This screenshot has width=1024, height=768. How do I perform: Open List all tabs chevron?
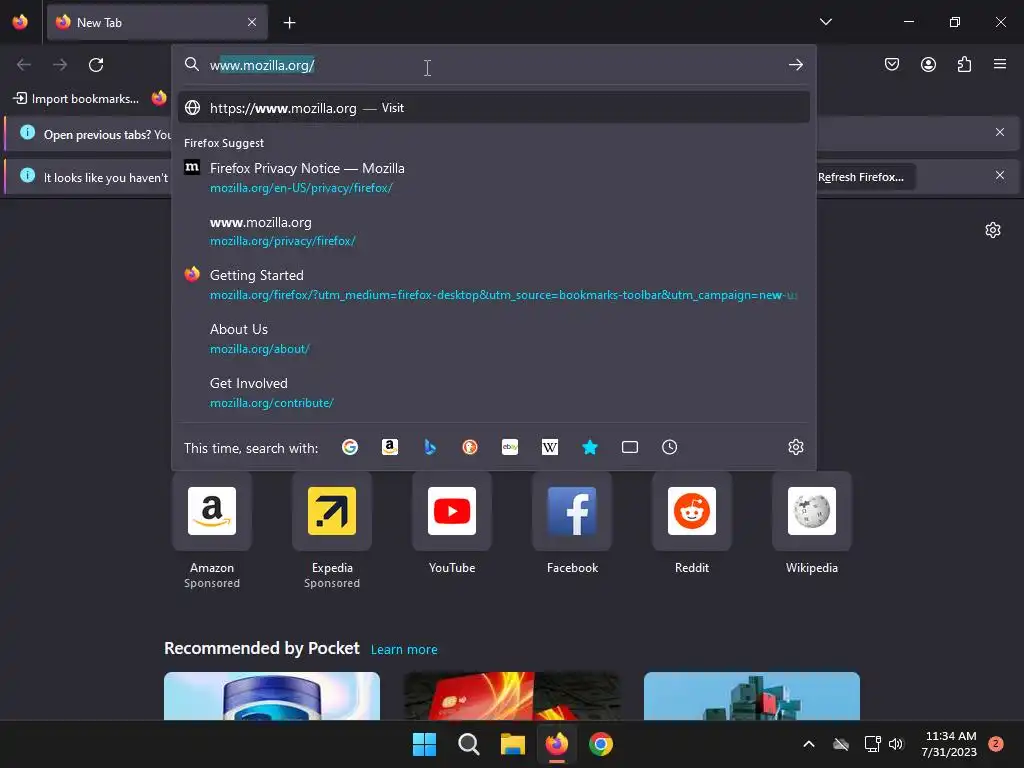pyautogui.click(x=825, y=22)
